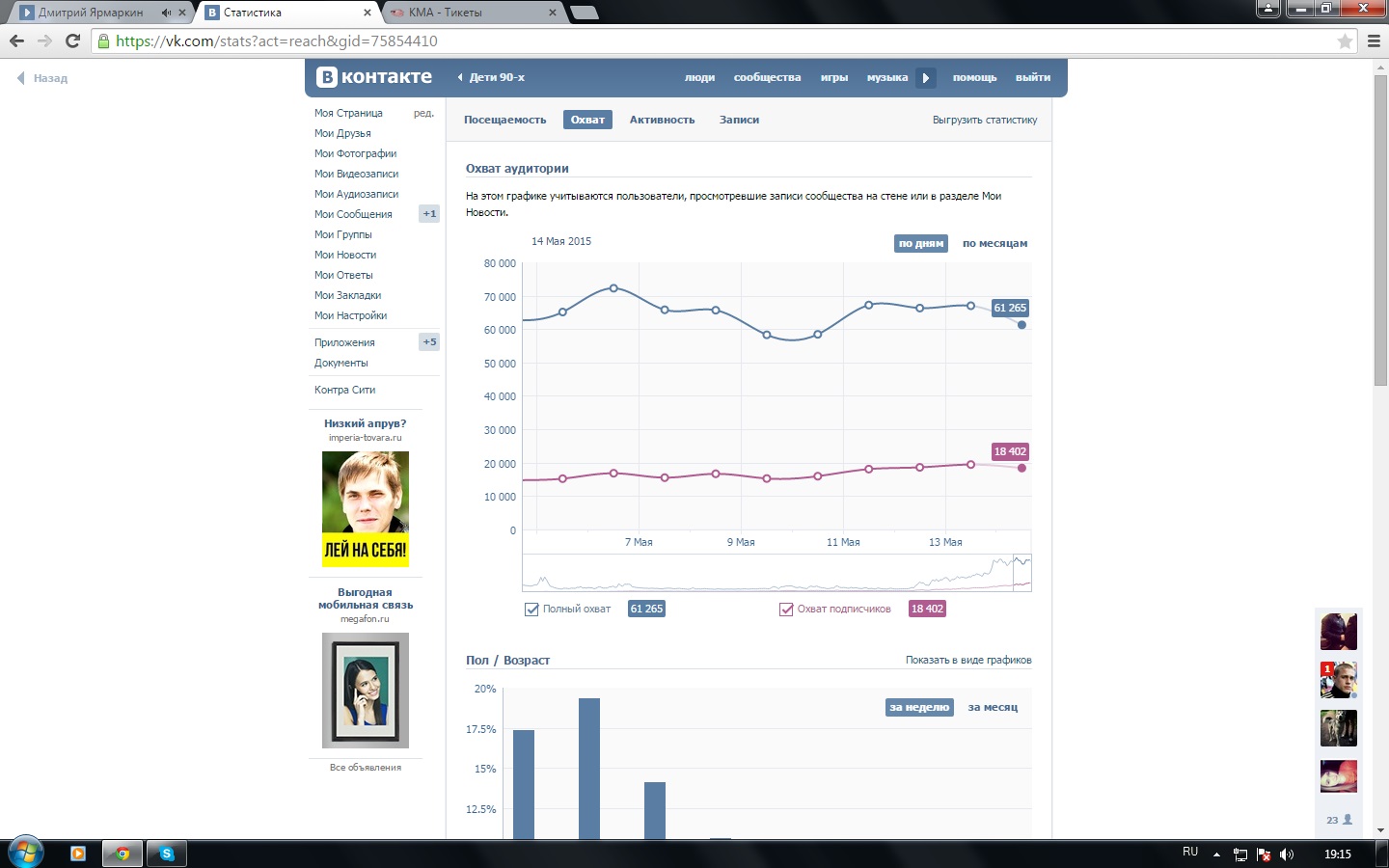Reload the page with the refresh icon

pos(72,41)
